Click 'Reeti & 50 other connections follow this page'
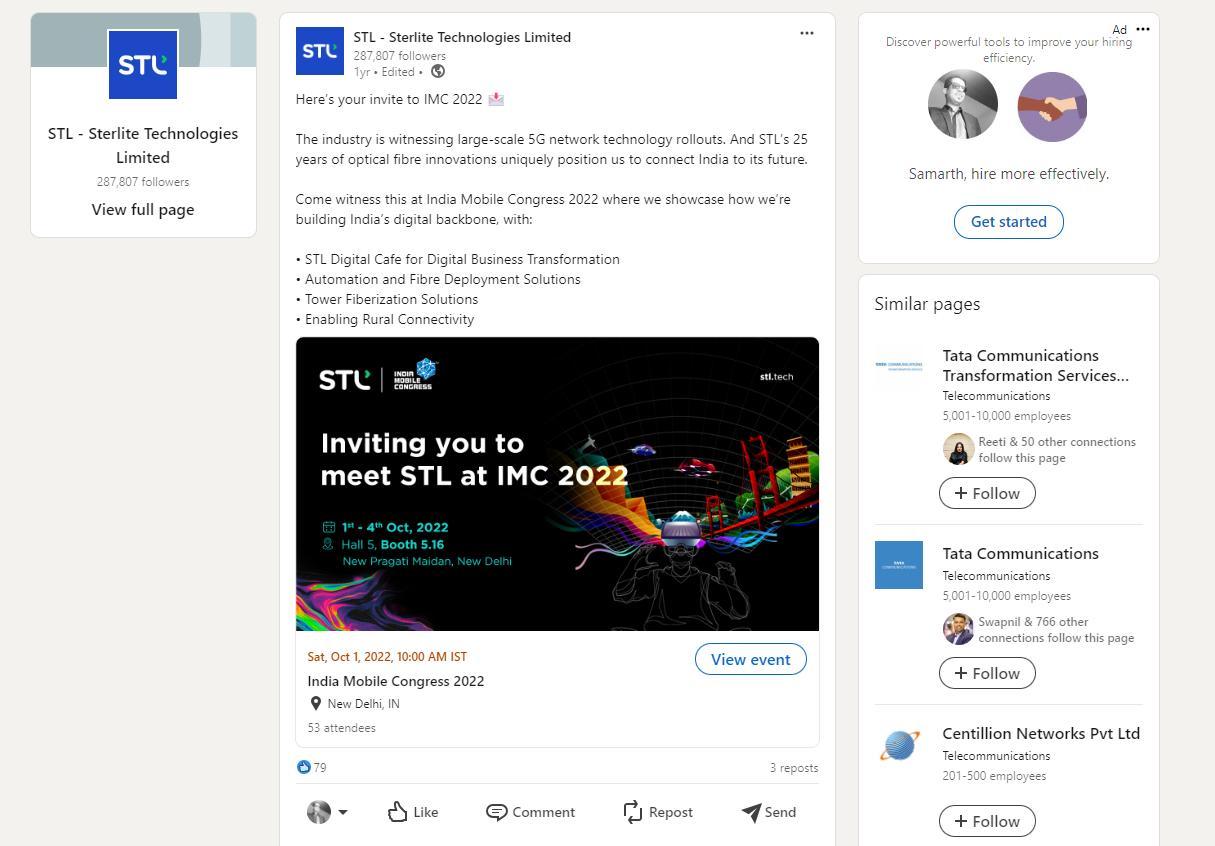The height and width of the screenshot is (846, 1215). click(1057, 450)
